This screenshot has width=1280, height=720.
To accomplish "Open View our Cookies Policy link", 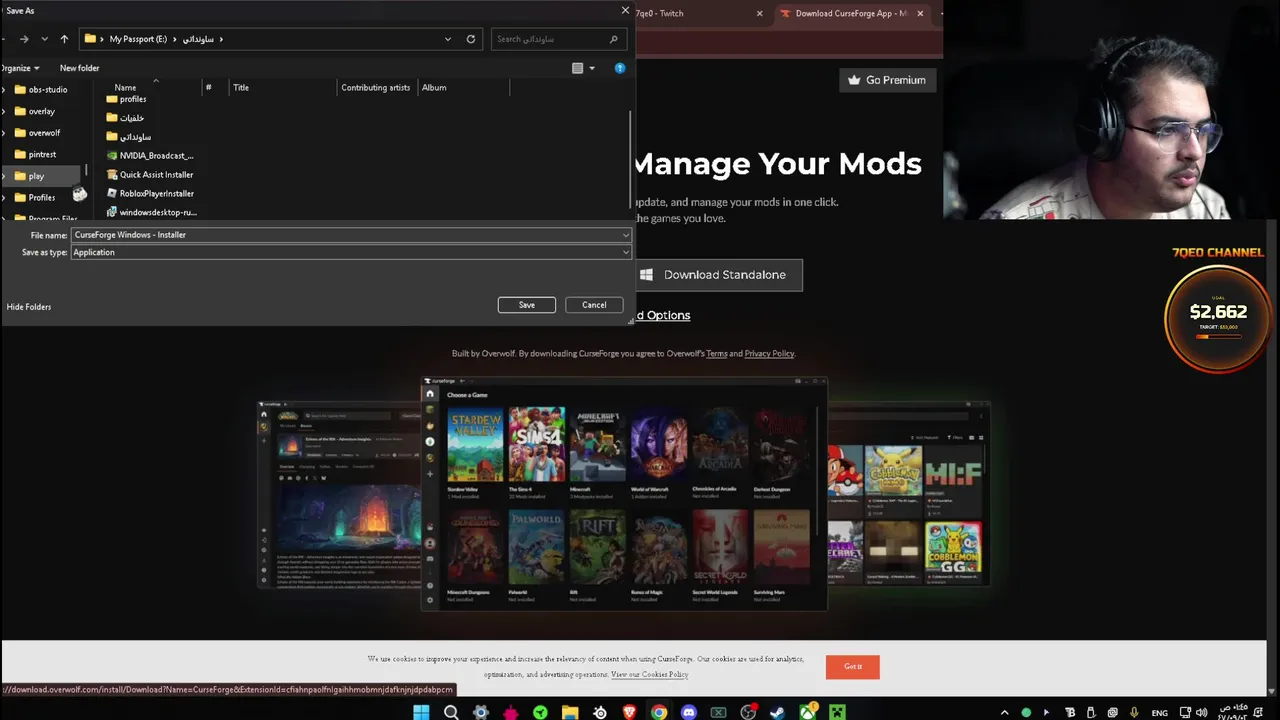I will [650, 675].
